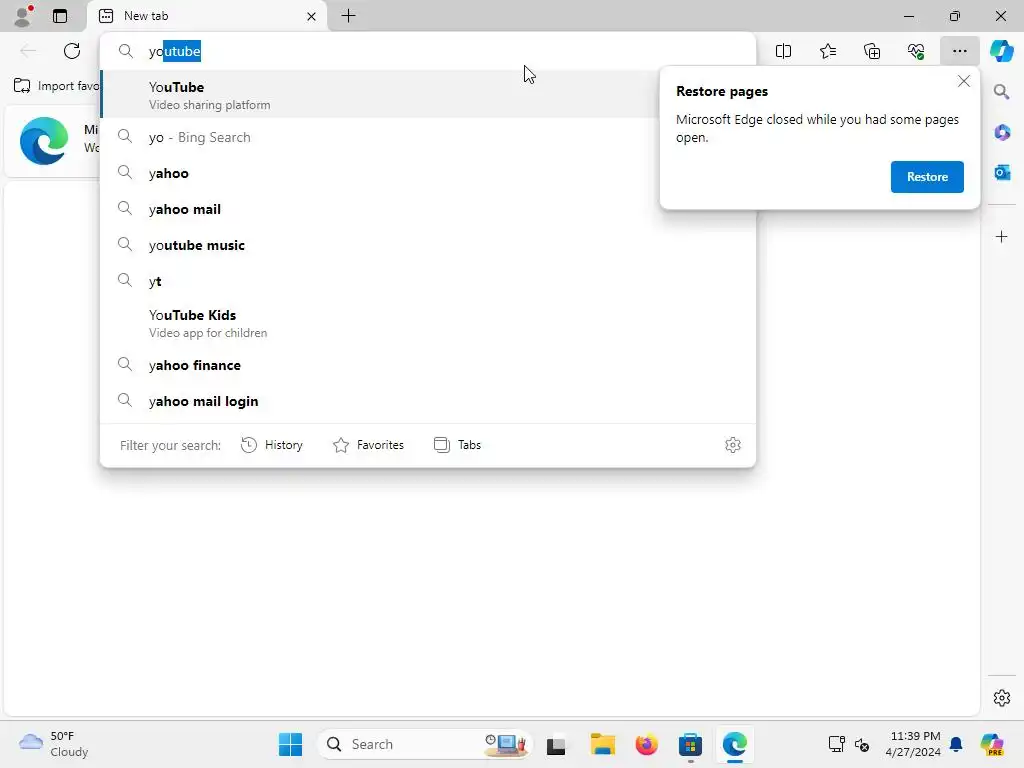This screenshot has height=768, width=1024.
Task: Dismiss the Restore pages popup
Action: tap(963, 82)
